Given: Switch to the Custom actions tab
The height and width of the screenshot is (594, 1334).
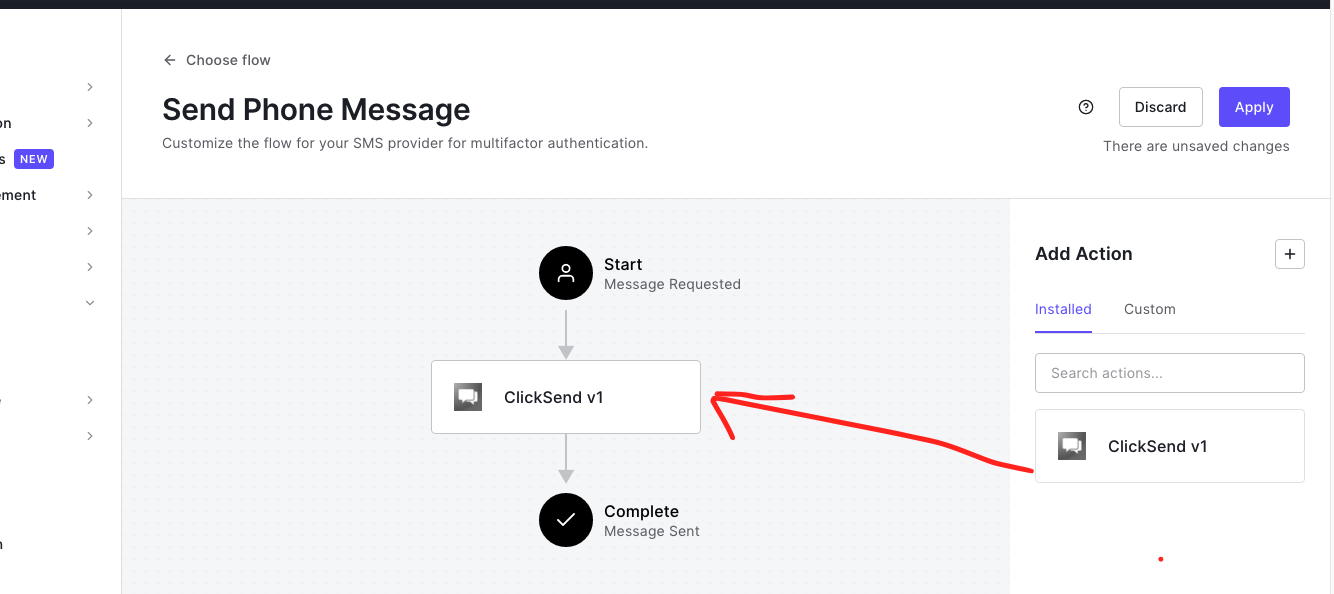Looking at the screenshot, I should tap(1149, 309).
